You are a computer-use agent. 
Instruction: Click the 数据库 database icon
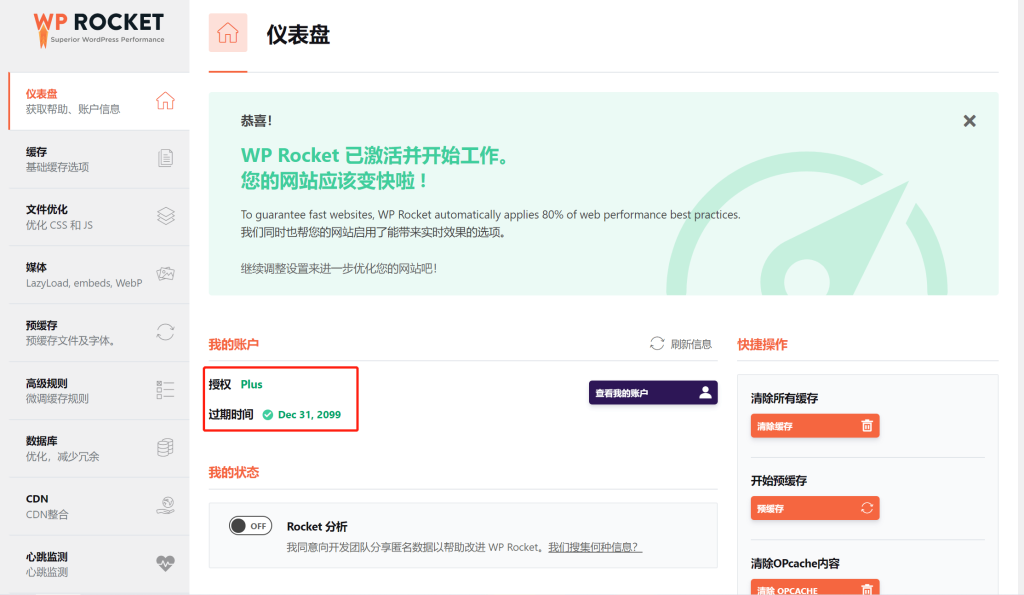166,448
